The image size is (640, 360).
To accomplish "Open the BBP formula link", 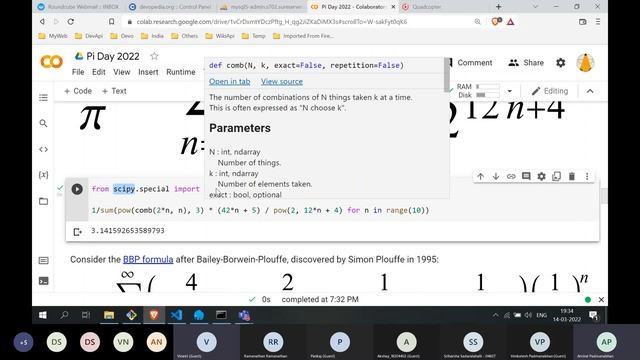I will click(x=148, y=260).
